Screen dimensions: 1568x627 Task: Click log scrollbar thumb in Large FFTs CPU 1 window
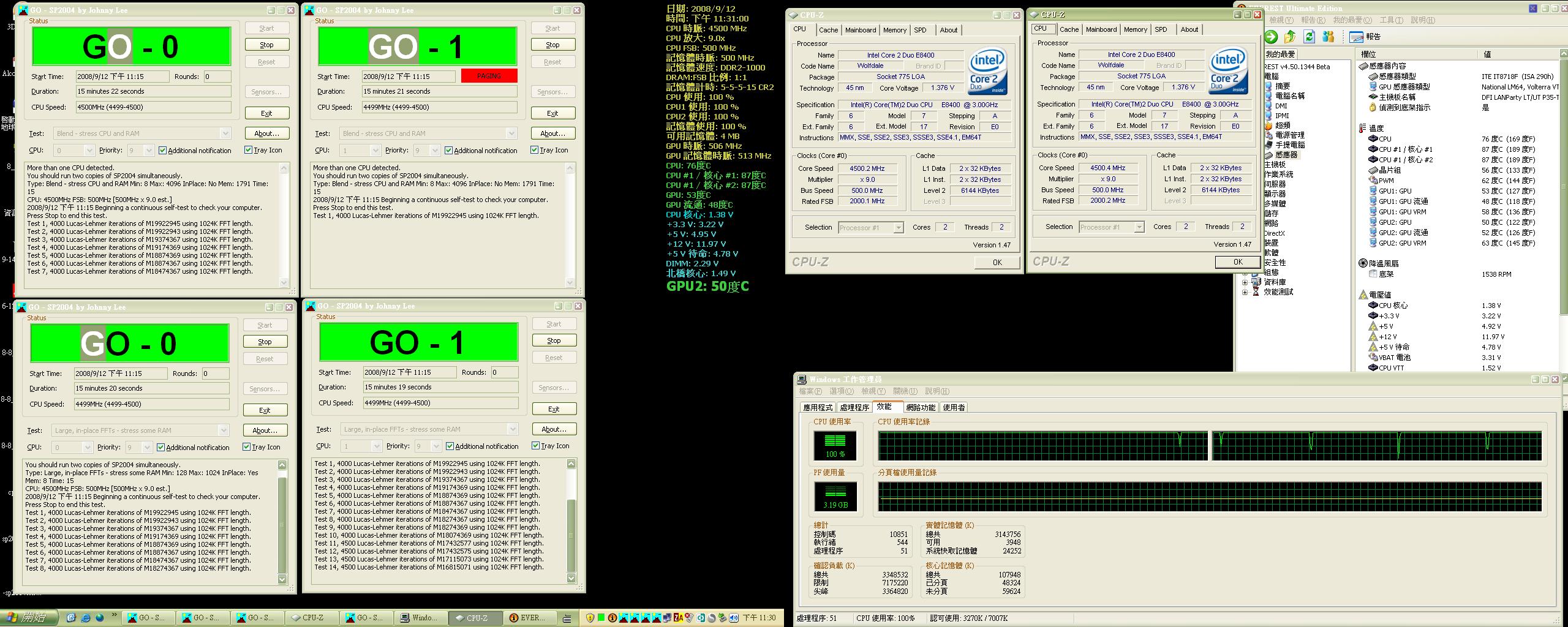[x=571, y=536]
